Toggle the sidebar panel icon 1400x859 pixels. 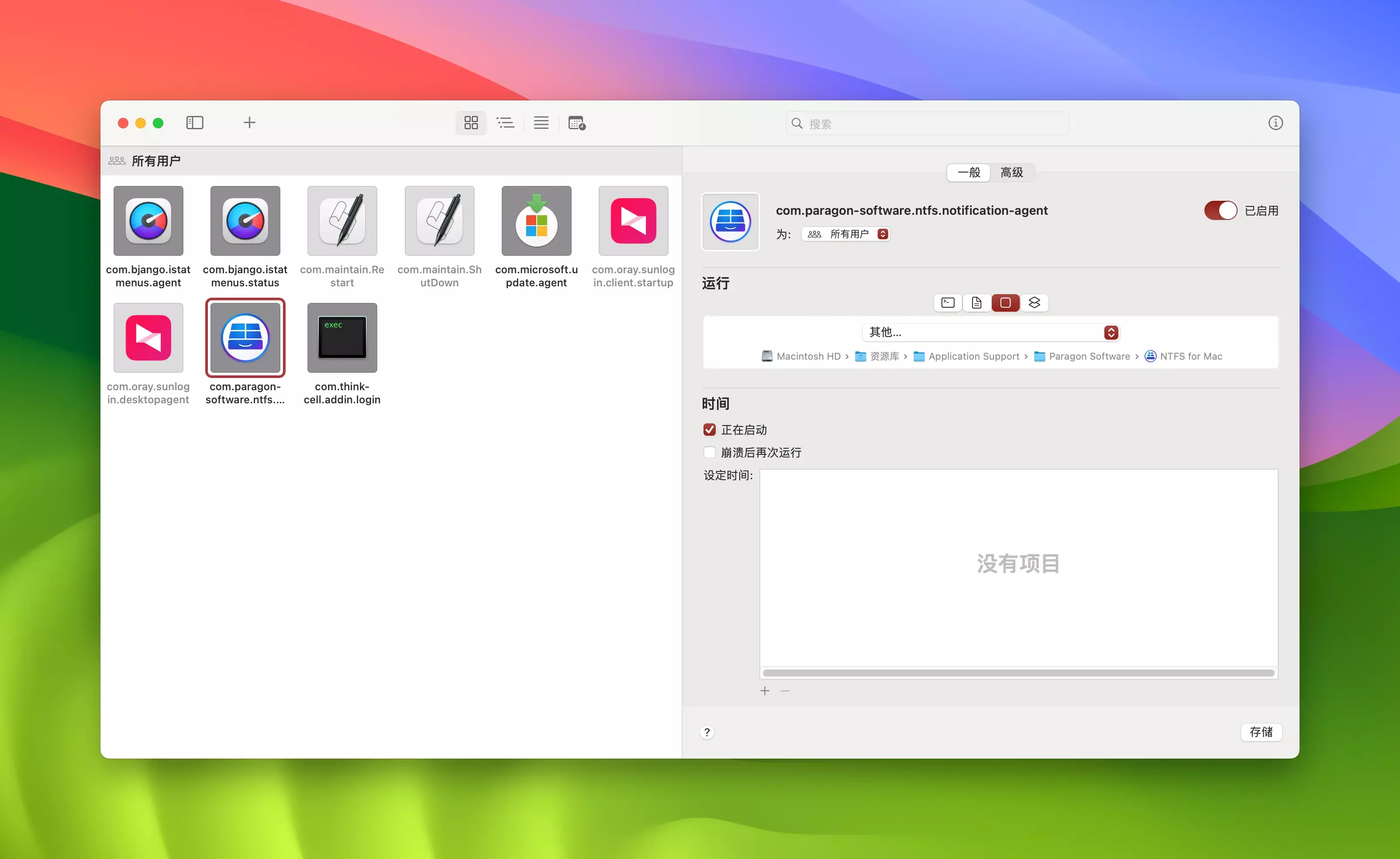pos(194,123)
